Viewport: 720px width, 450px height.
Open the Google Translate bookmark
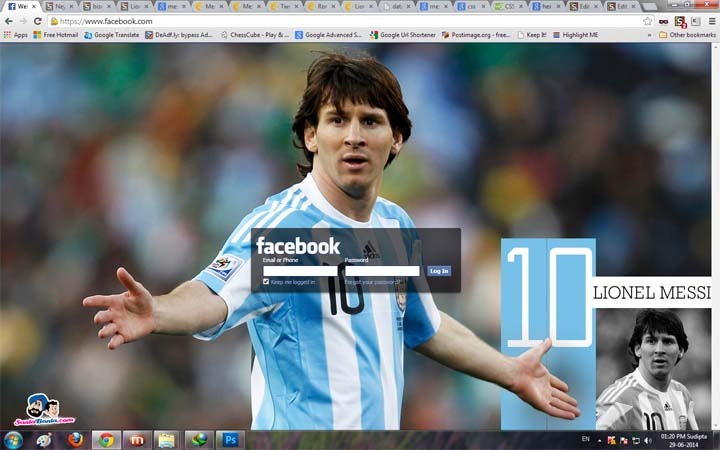[x=112, y=35]
